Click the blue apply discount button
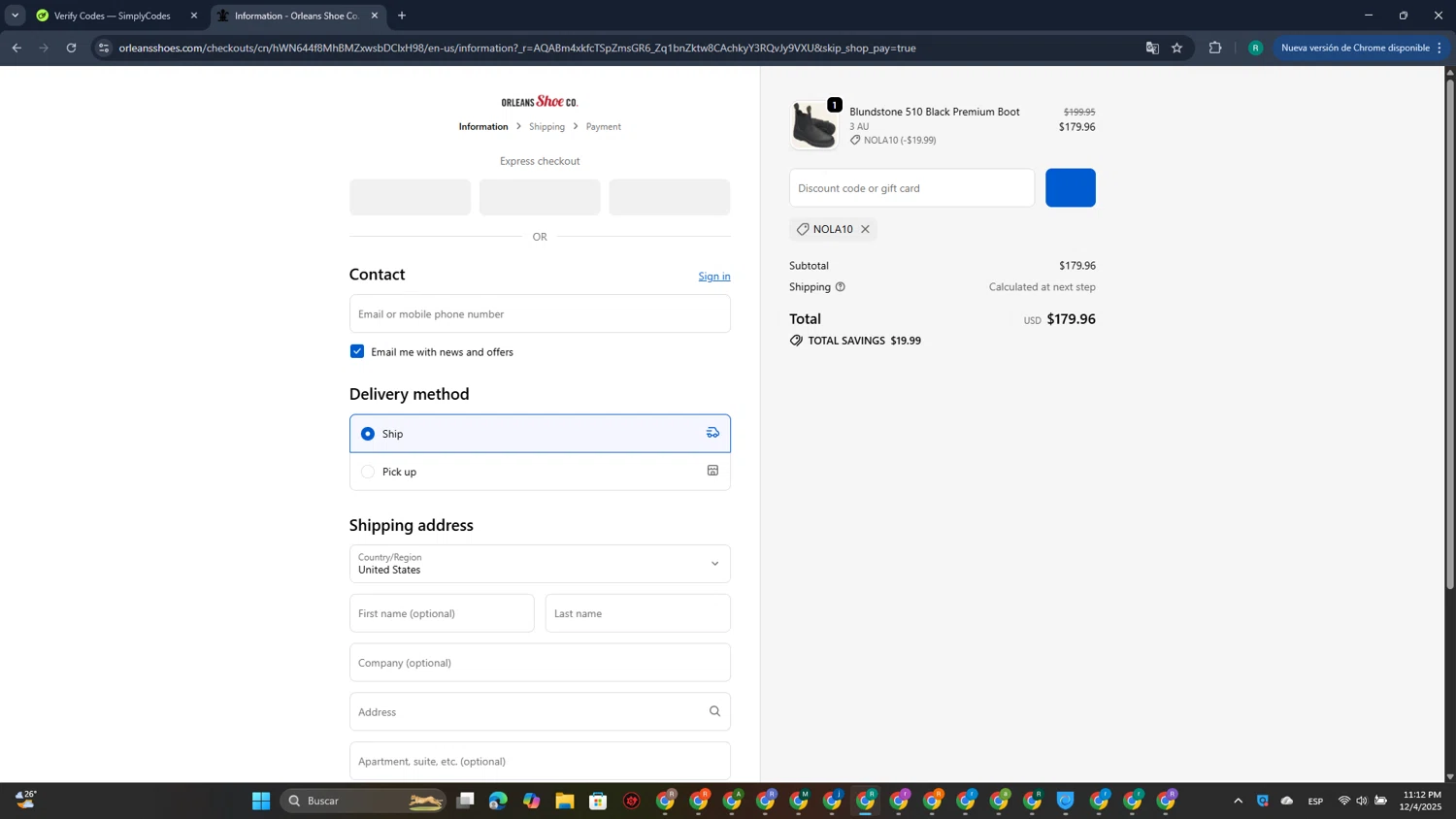 coord(1070,188)
